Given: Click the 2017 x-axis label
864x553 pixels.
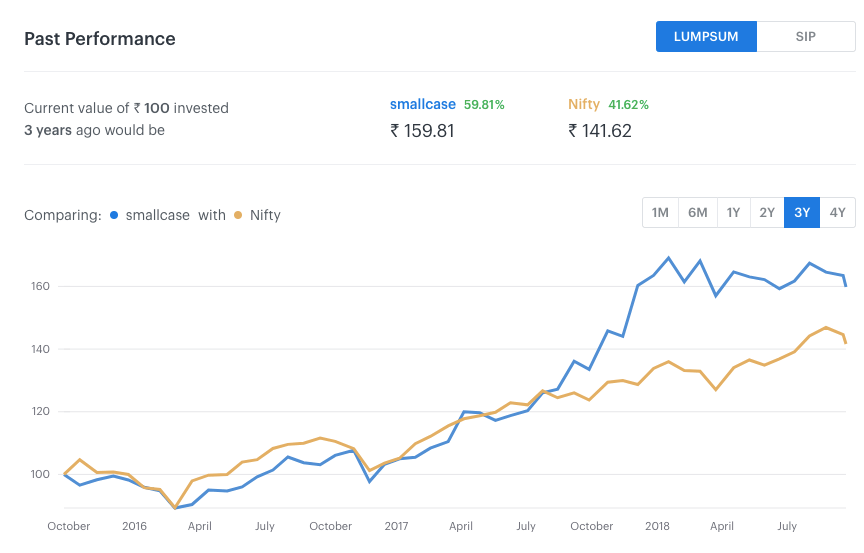Looking at the screenshot, I should (x=396, y=526).
